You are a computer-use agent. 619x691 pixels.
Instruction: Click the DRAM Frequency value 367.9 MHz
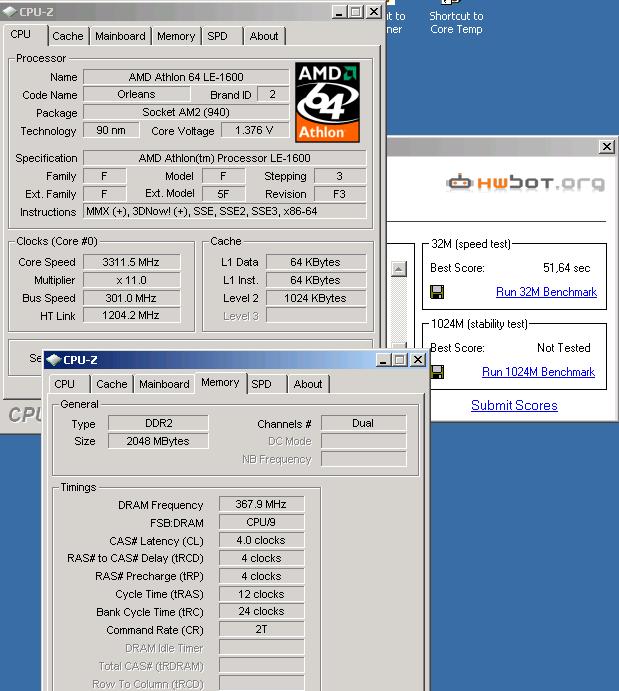(x=261, y=504)
